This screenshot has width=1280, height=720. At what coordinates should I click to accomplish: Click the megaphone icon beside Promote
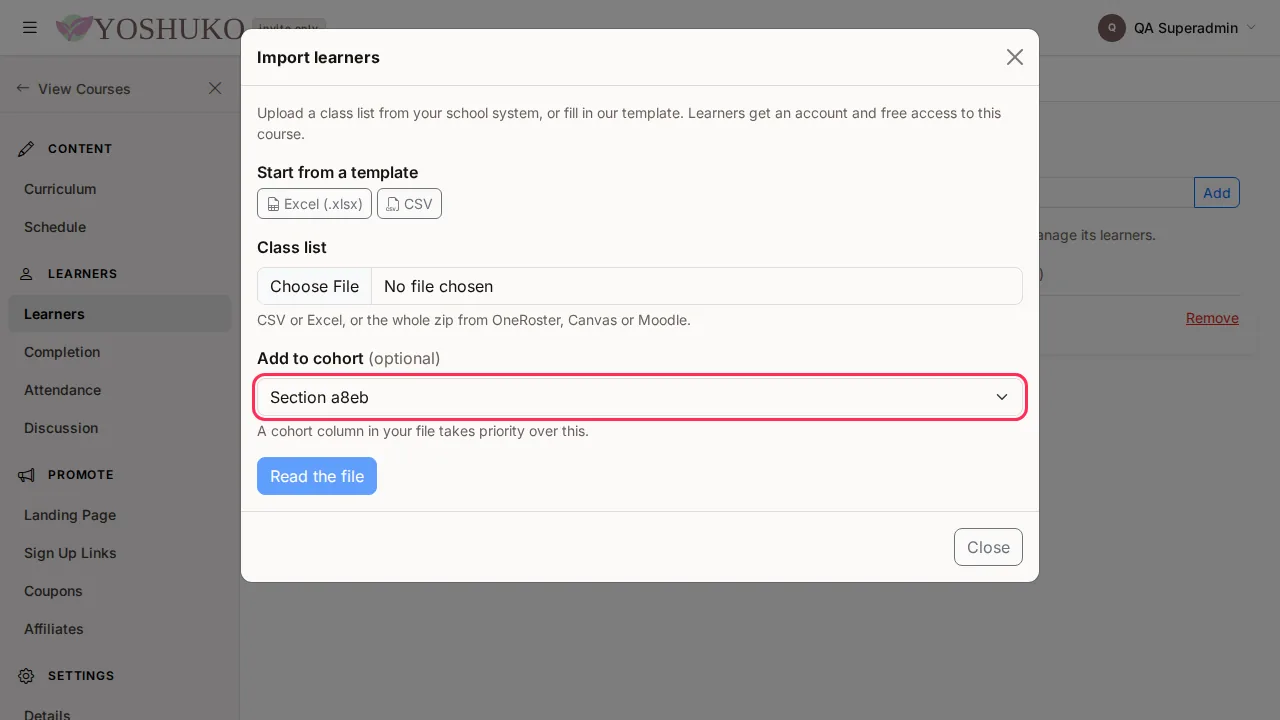click(x=26, y=475)
